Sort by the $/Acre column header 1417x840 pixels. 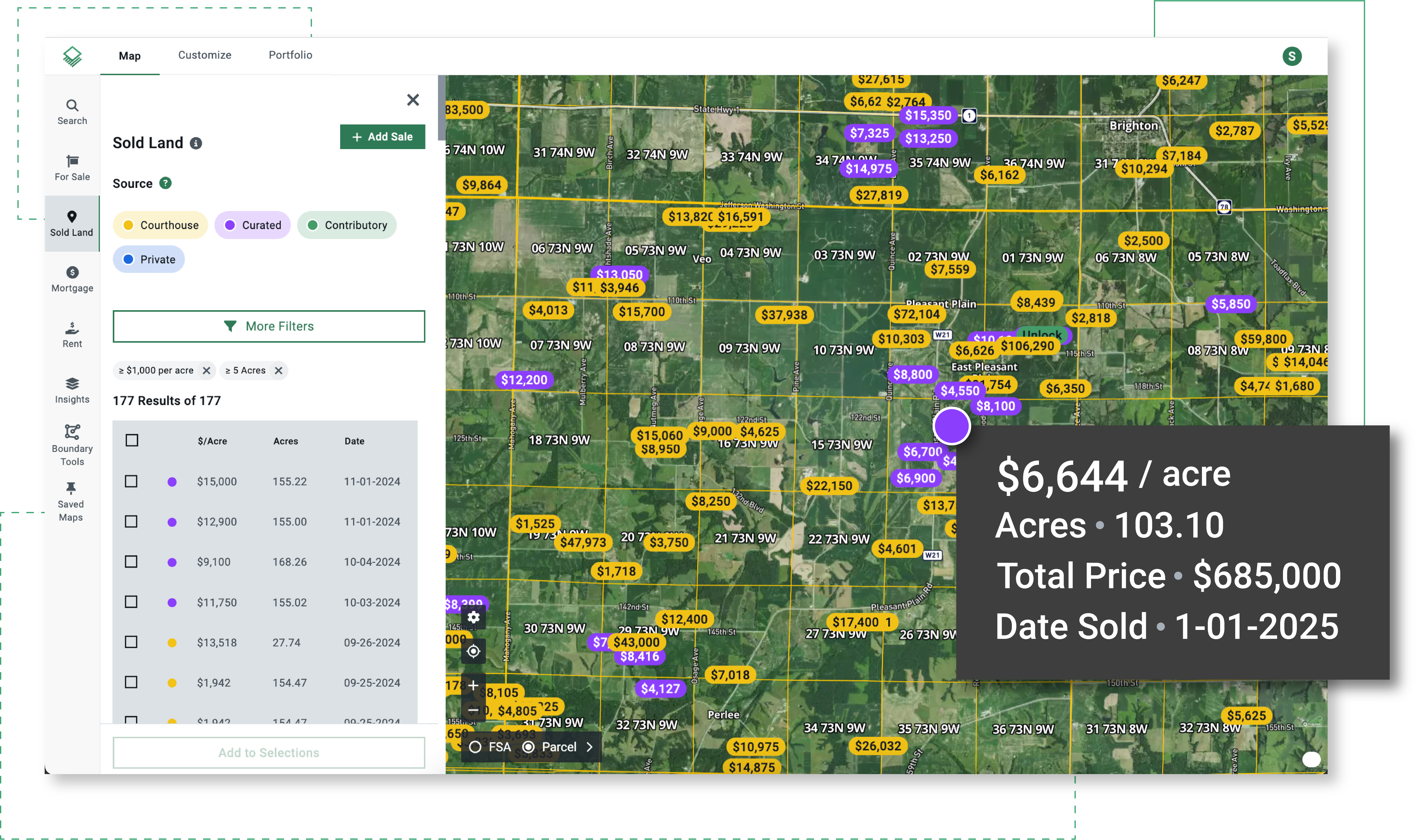click(212, 441)
